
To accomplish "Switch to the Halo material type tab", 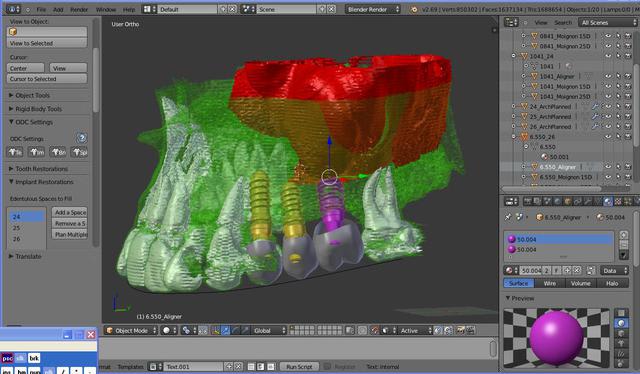I will [612, 283].
